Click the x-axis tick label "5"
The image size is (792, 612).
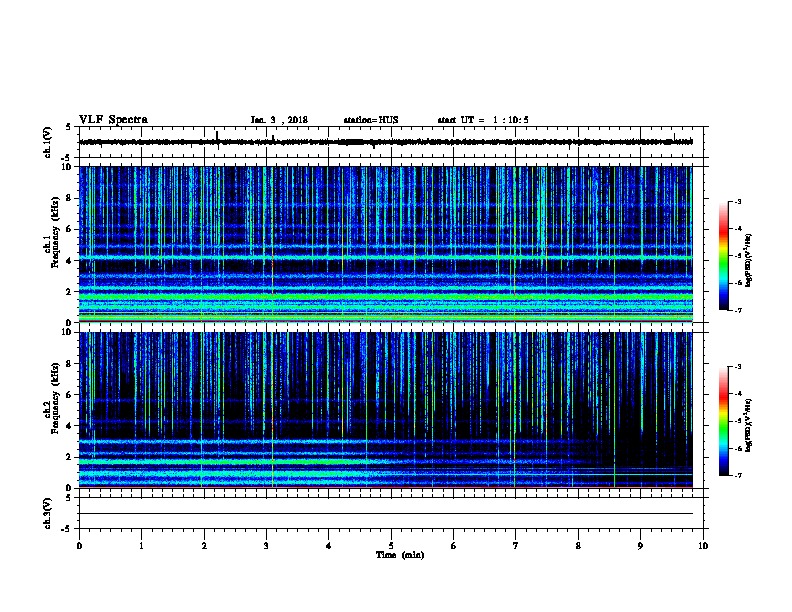[391, 546]
